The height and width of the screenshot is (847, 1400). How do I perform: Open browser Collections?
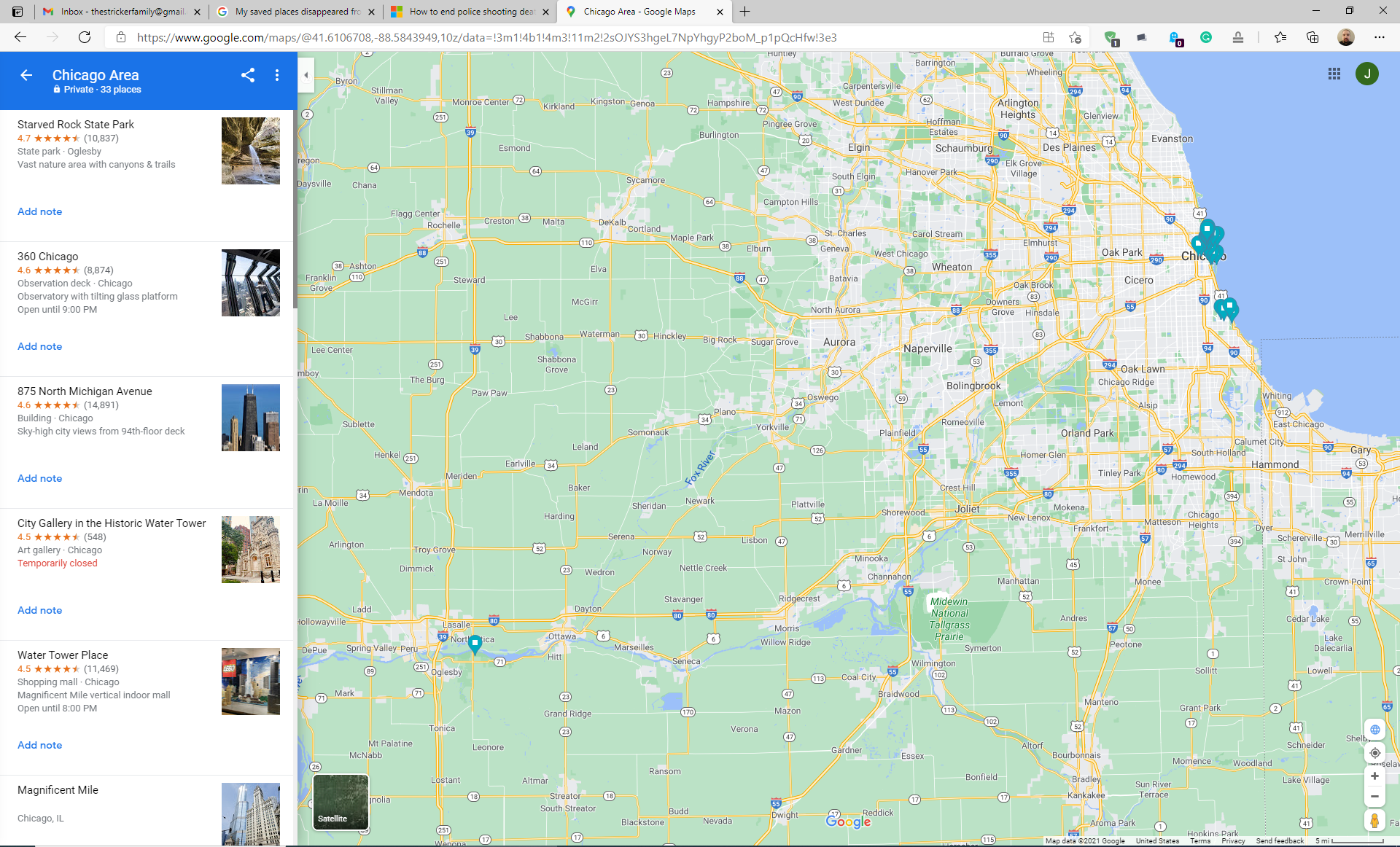tap(1312, 37)
